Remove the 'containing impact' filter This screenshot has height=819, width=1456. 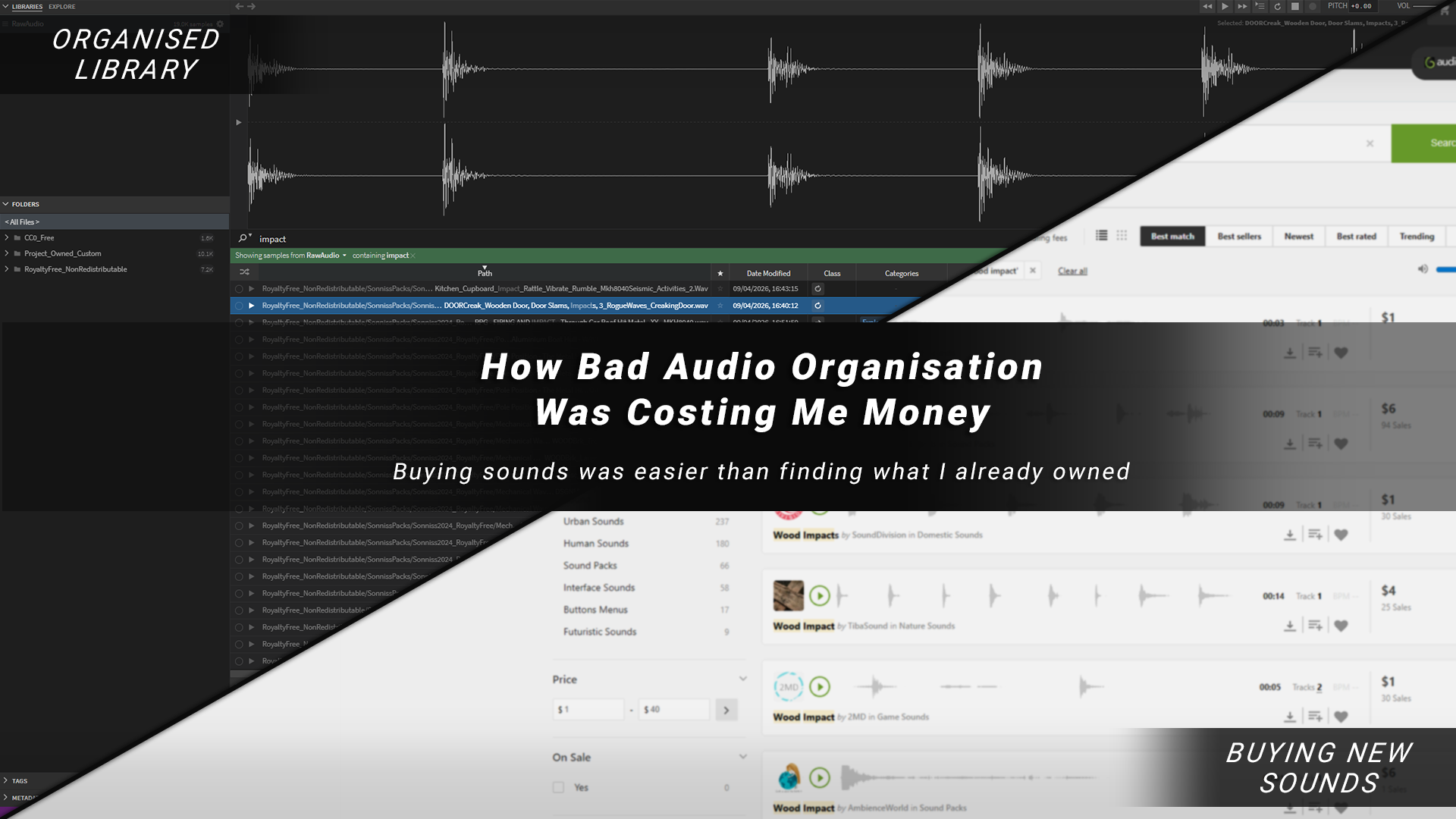(413, 256)
